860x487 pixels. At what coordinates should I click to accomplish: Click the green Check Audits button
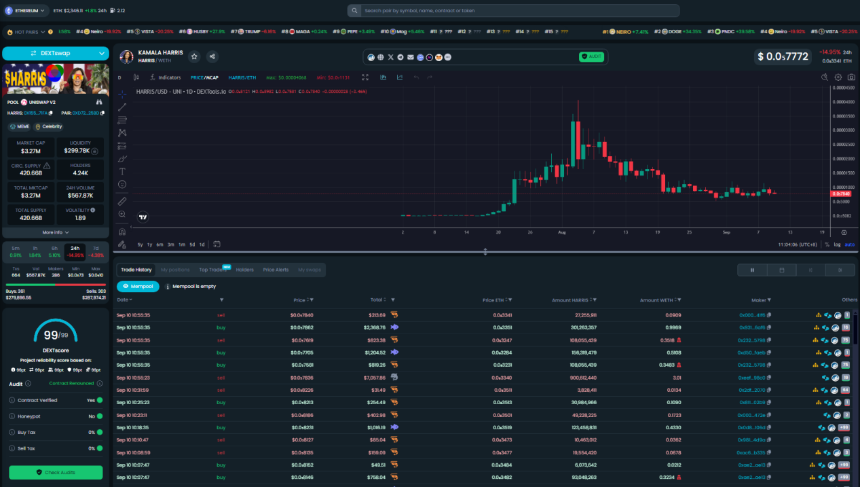click(x=55, y=472)
